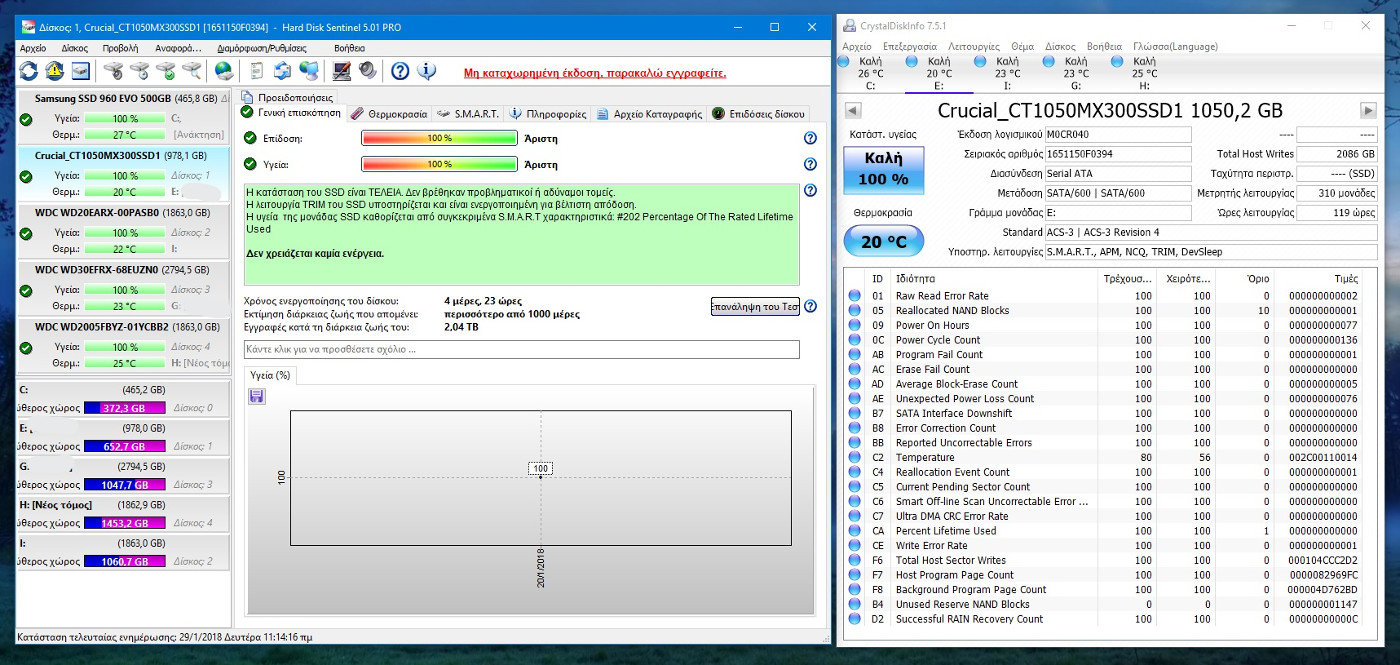Open Διαμόρφωση/Ρυθμίσεις menu
The width and height of the screenshot is (1400, 665).
click(262, 47)
